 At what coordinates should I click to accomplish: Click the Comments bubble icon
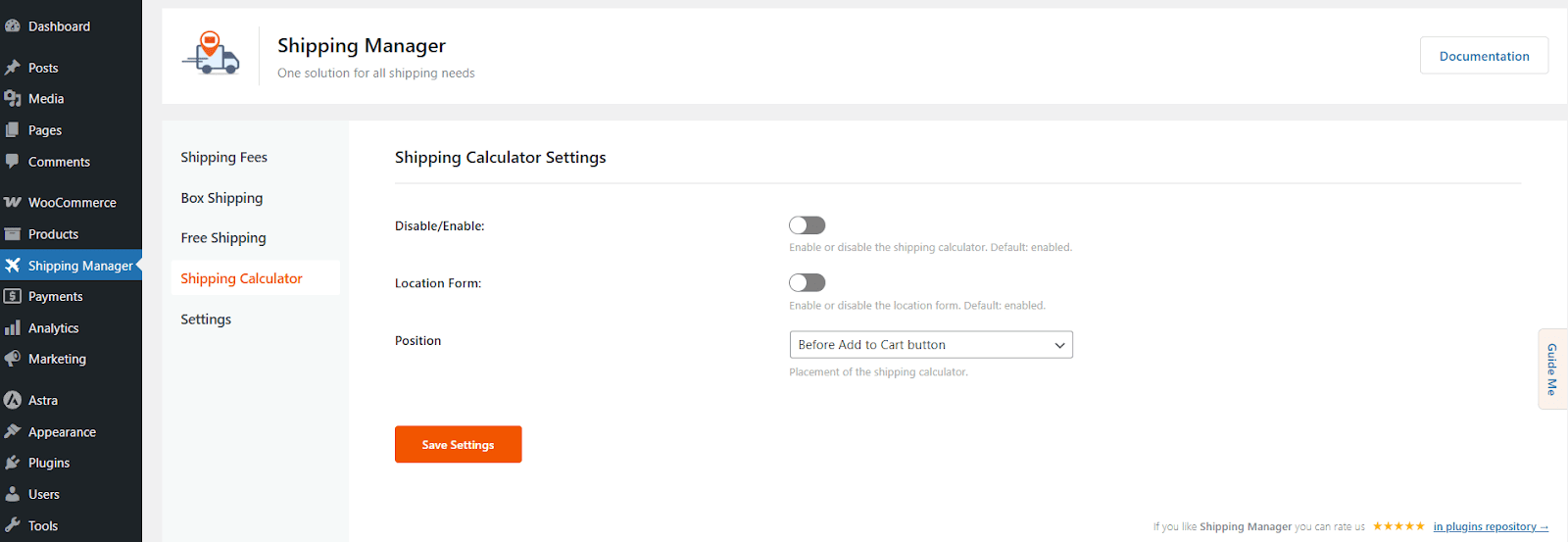coord(13,162)
